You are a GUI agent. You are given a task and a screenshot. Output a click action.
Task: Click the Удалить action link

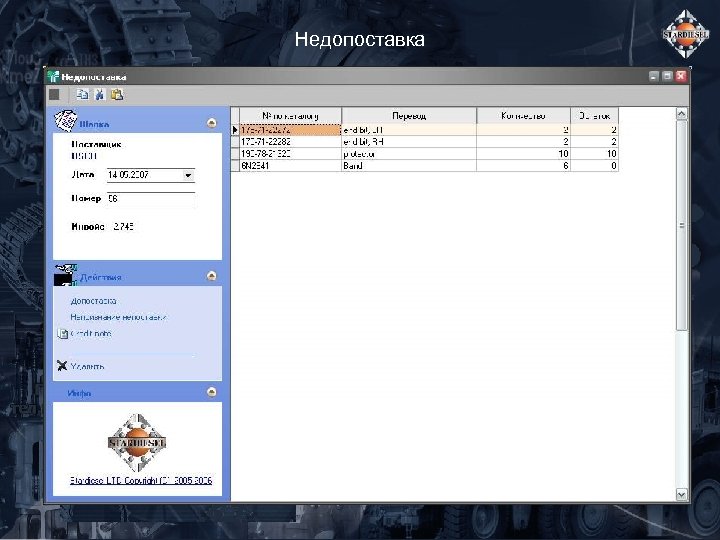tap(87, 366)
